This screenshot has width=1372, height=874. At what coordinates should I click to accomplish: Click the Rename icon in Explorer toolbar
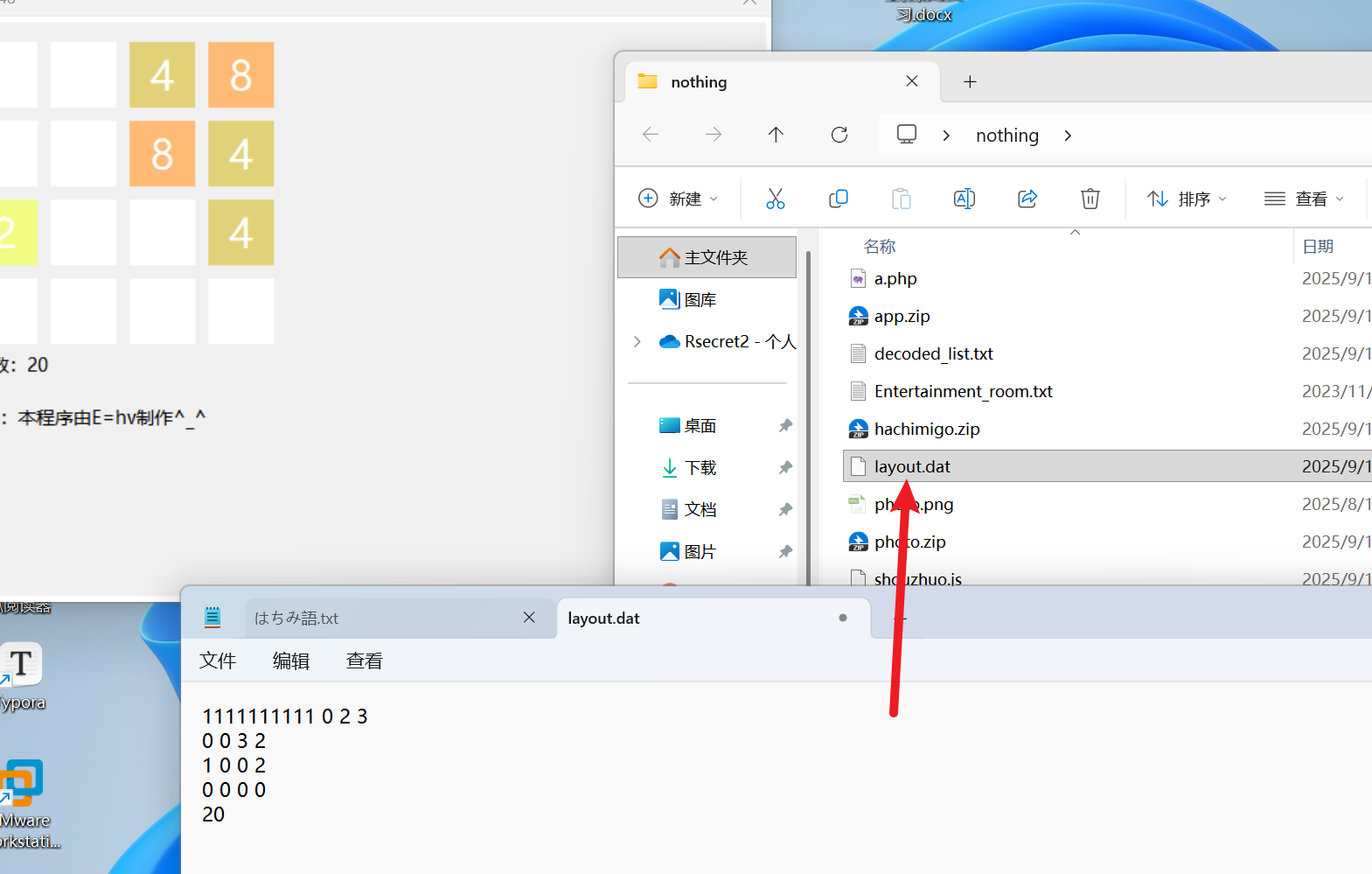[964, 199]
